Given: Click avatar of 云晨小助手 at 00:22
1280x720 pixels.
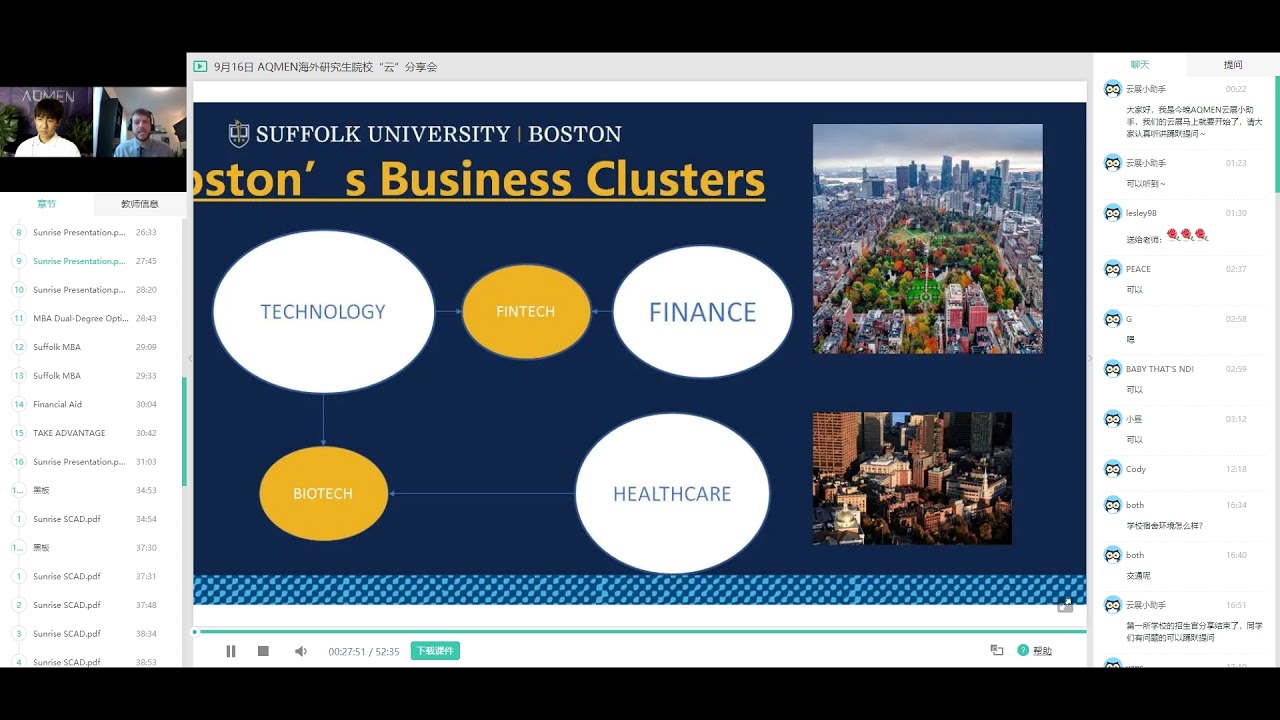Looking at the screenshot, I should pos(1112,89).
